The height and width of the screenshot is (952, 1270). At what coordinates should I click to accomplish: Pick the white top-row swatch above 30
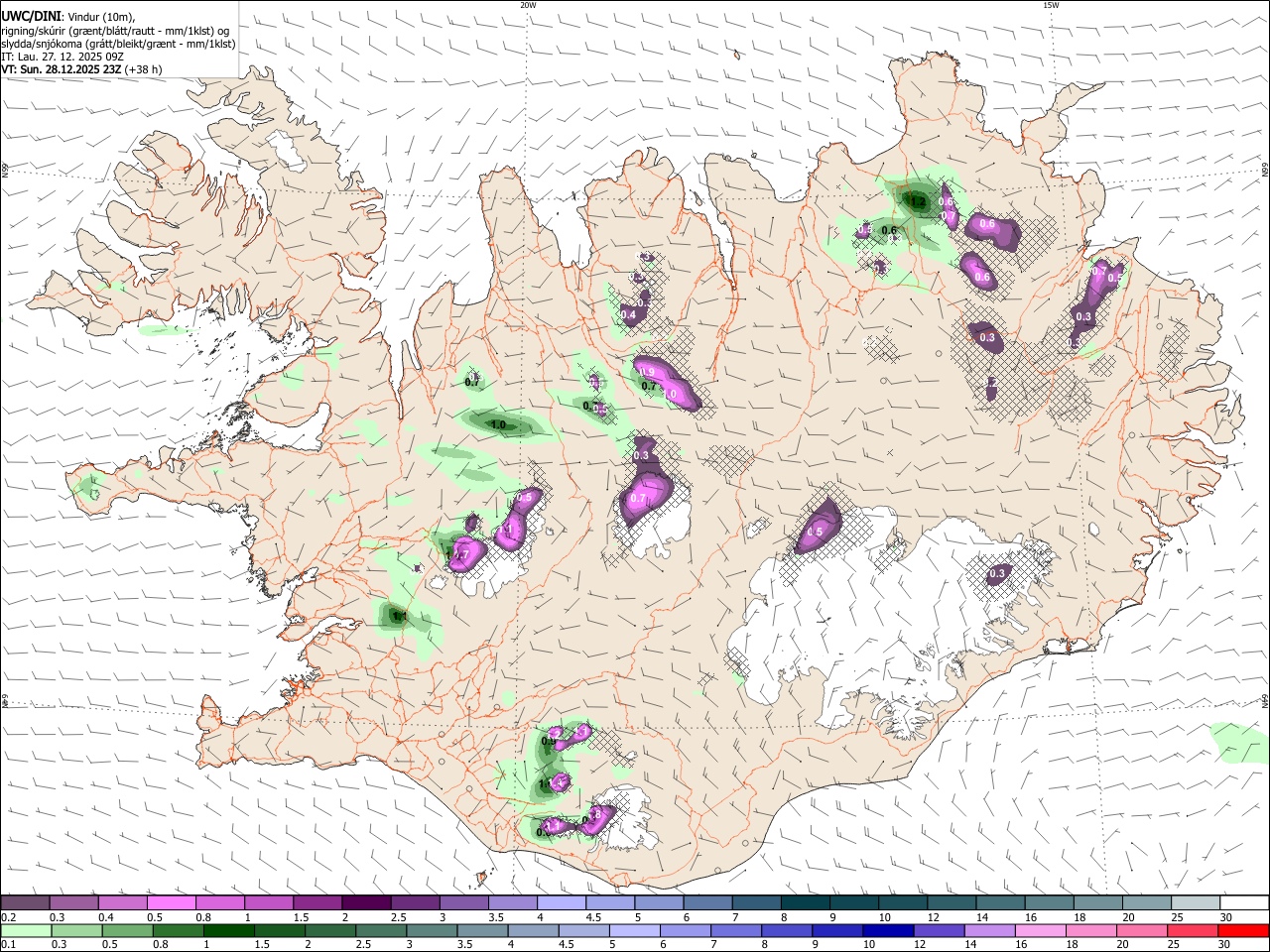1242,903
